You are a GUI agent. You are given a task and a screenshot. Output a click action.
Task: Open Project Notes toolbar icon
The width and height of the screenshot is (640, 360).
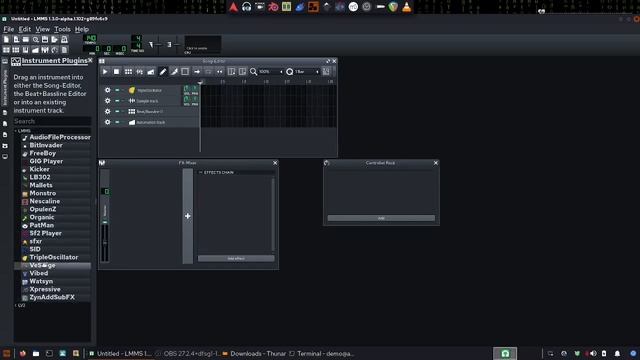coord(64,50)
